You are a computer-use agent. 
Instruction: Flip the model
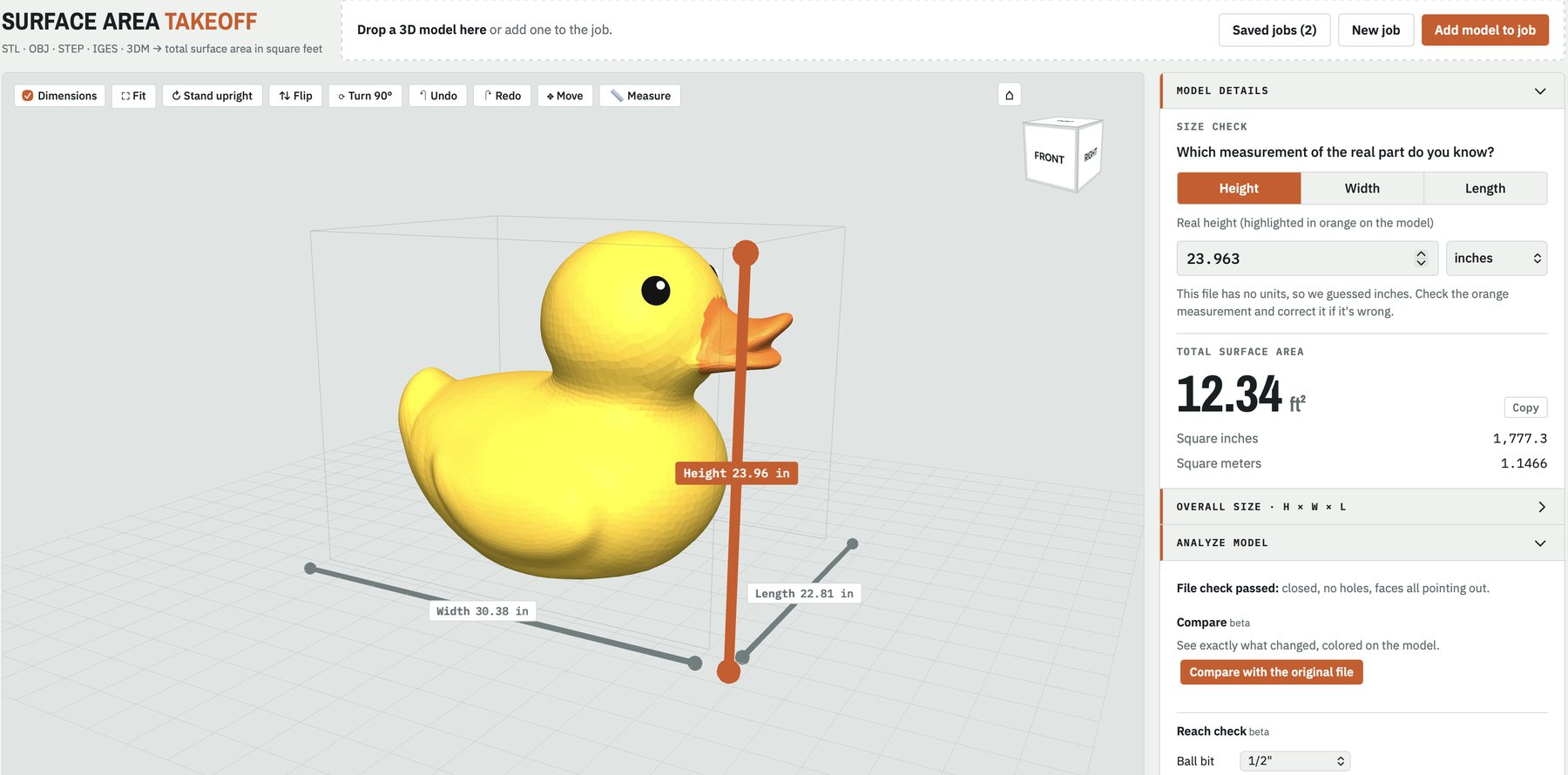(295, 96)
